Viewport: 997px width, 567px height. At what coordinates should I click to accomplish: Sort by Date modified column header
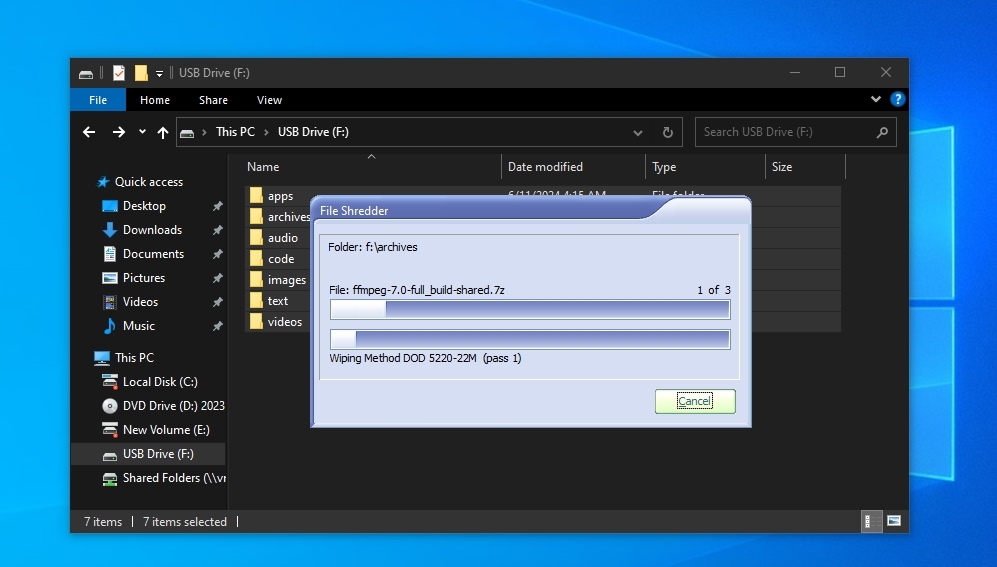tap(574, 167)
